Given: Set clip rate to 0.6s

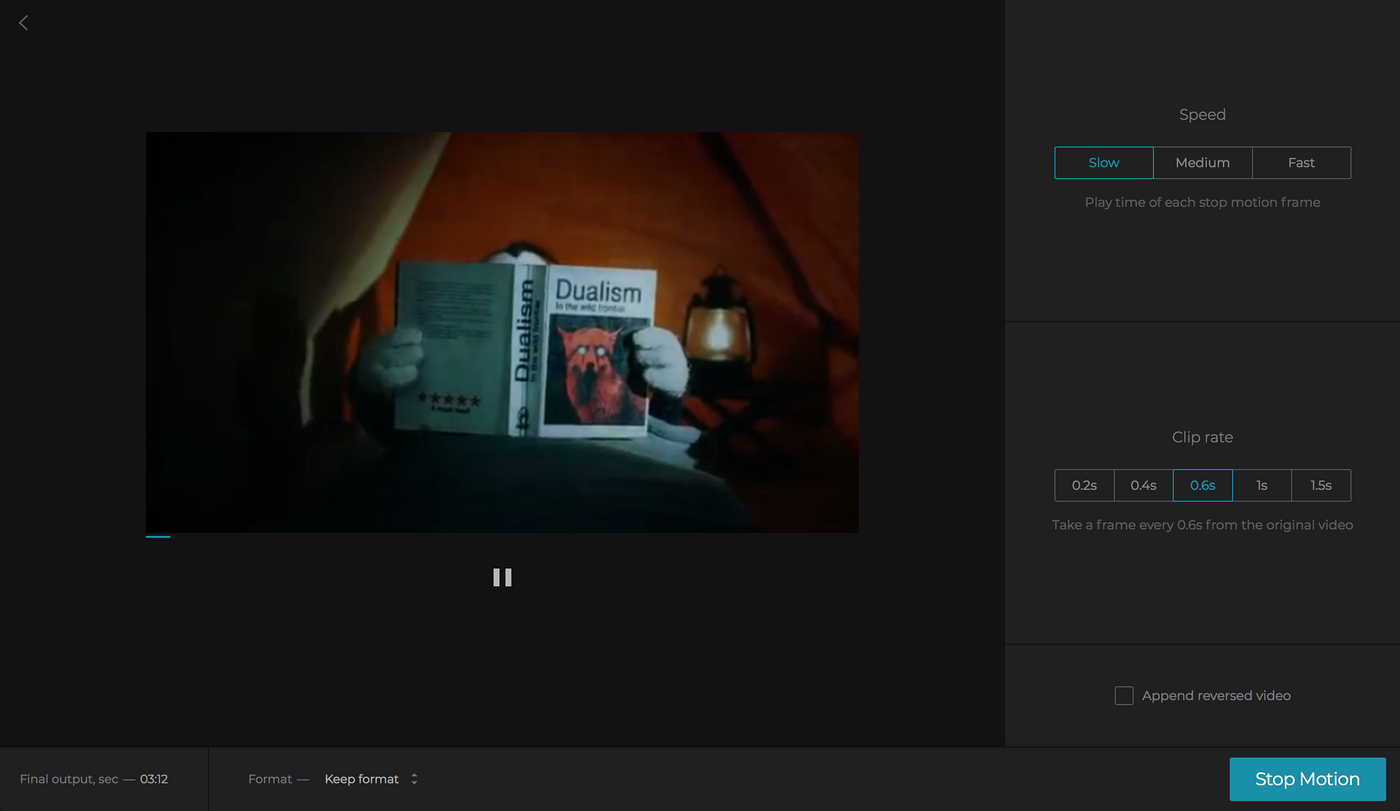Looking at the screenshot, I should click(1202, 485).
